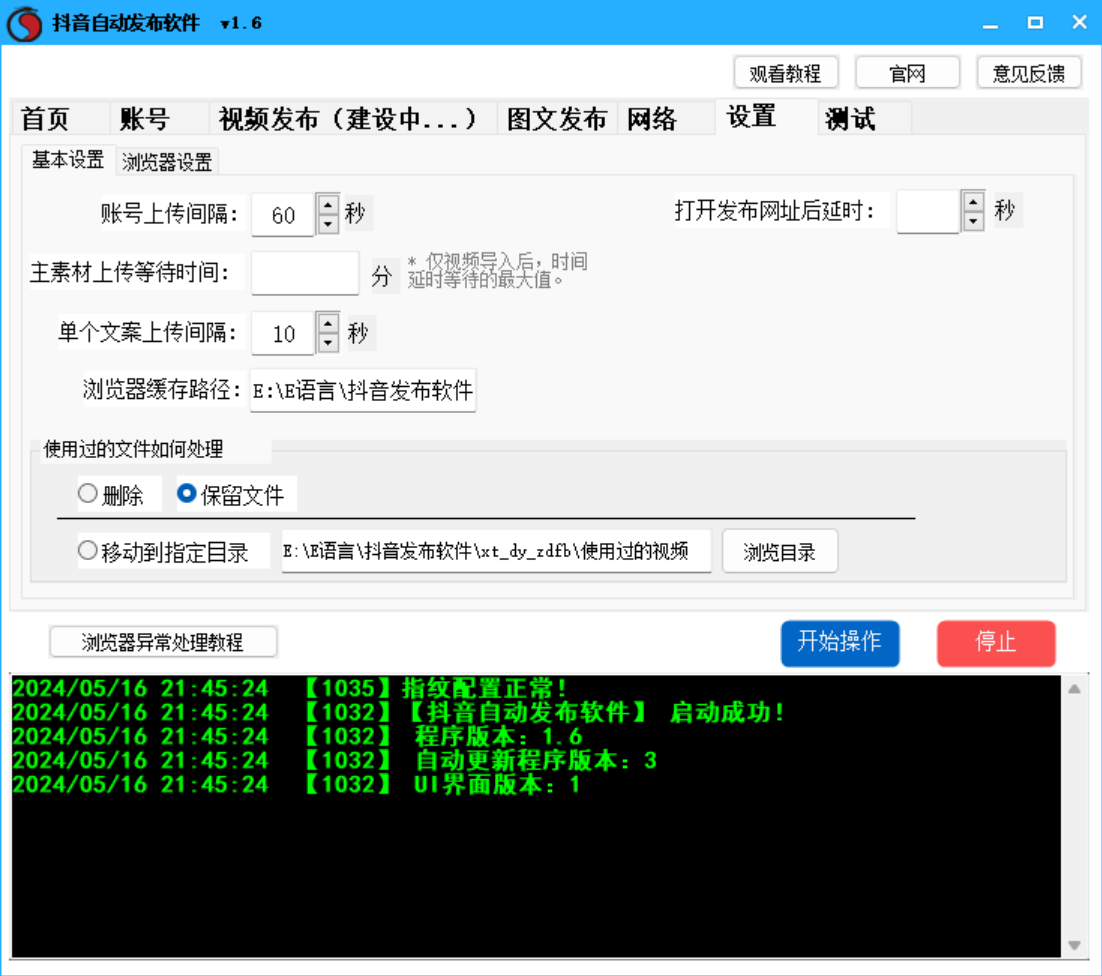This screenshot has width=1102, height=976.
Task: Click the log line 指纹配置正常！
Action: pos(290,689)
